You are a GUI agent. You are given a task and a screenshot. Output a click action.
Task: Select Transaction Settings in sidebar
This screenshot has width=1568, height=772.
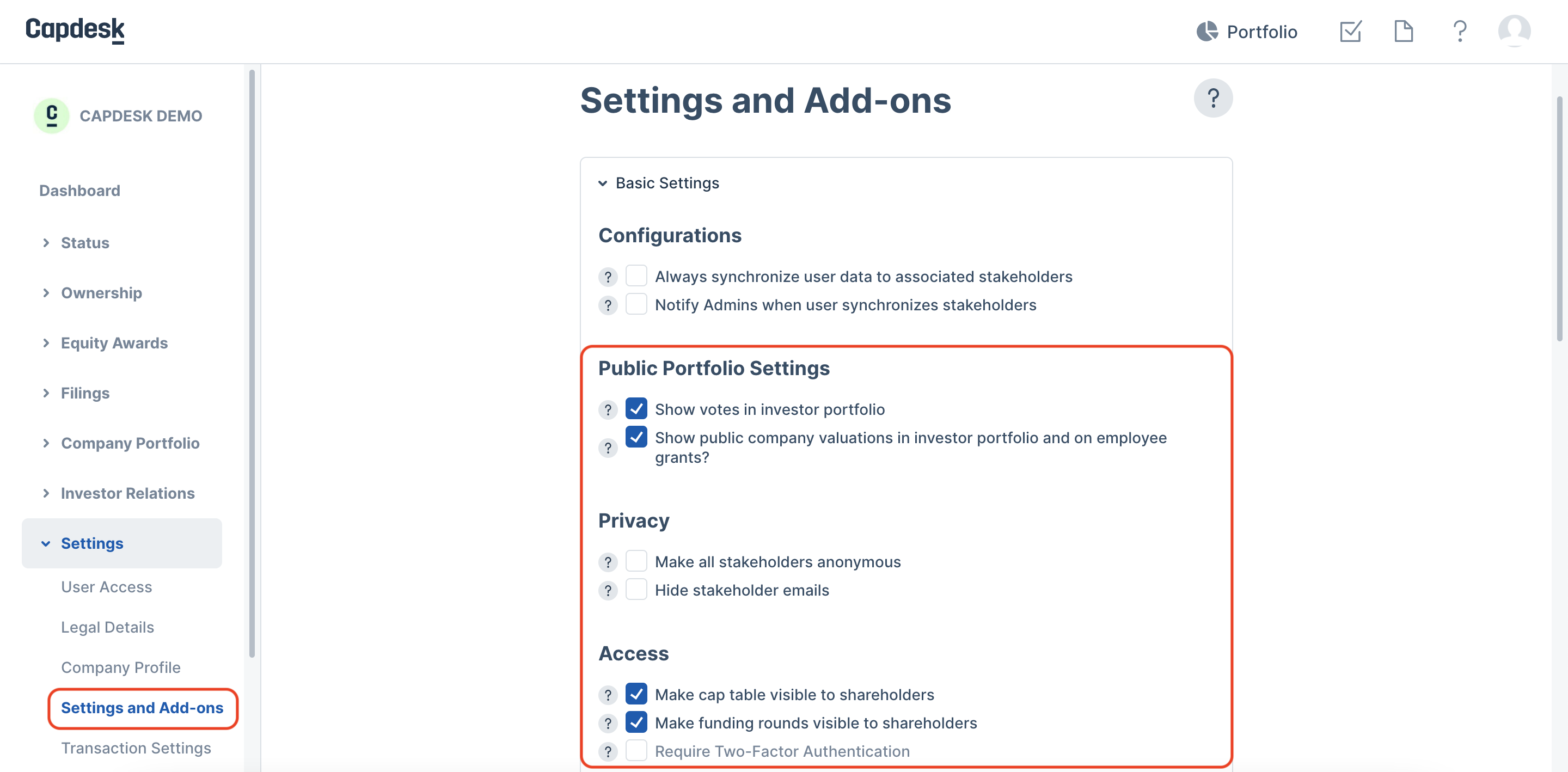(136, 748)
